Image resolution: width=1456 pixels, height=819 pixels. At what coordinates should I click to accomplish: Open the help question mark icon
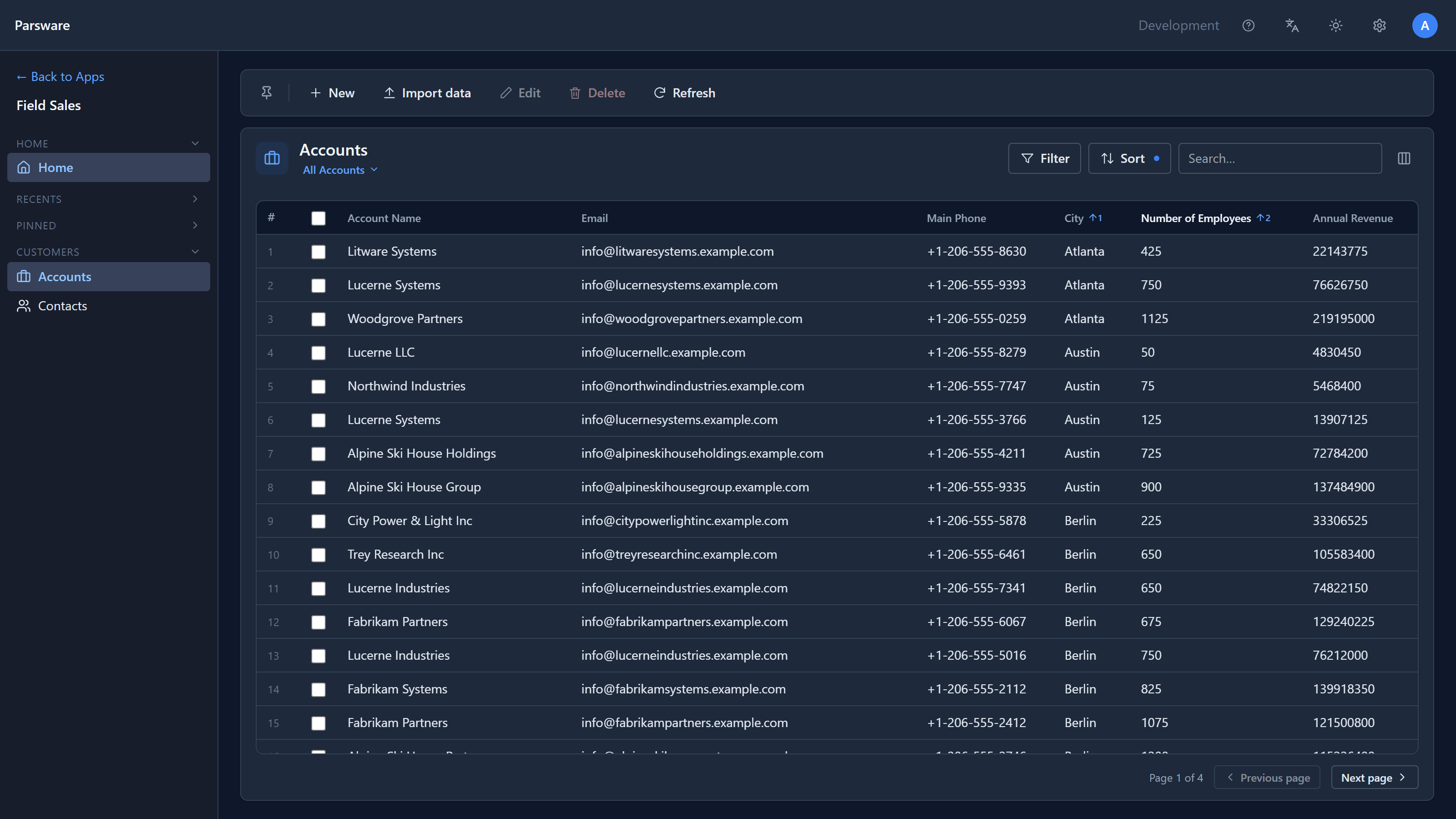click(x=1248, y=25)
